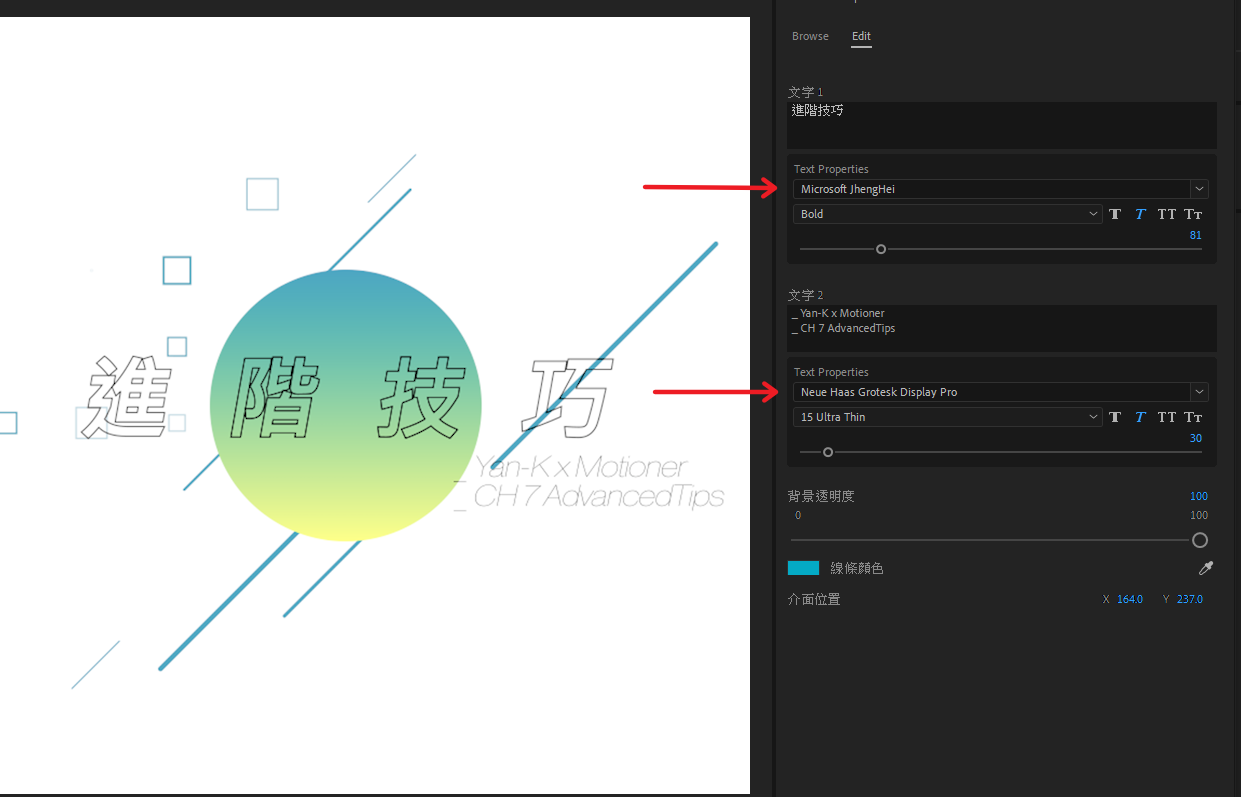
Task: Enable small caps for 文字 1
Action: 1193,214
